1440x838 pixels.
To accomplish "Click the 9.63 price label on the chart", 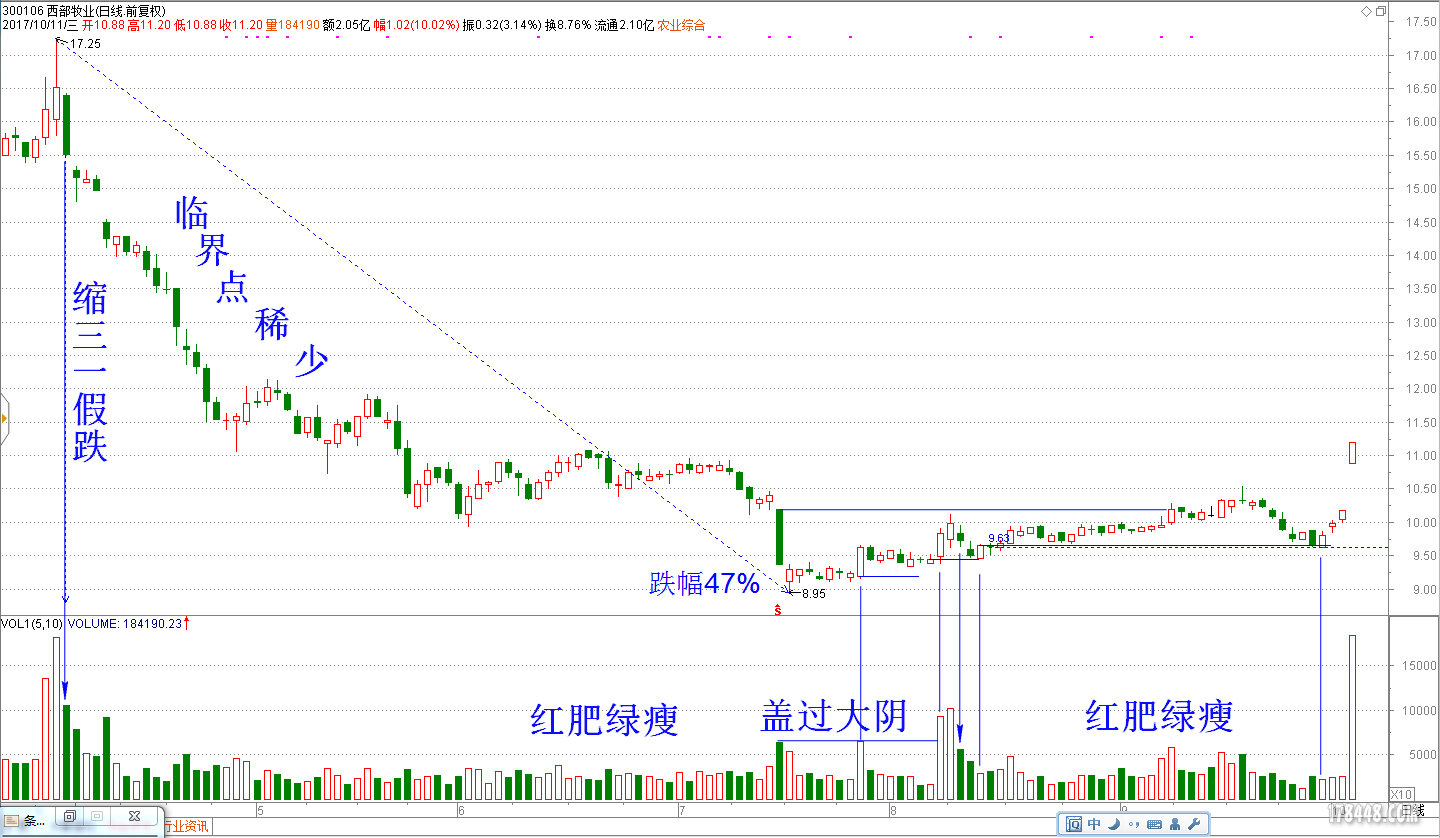I will [999, 538].
